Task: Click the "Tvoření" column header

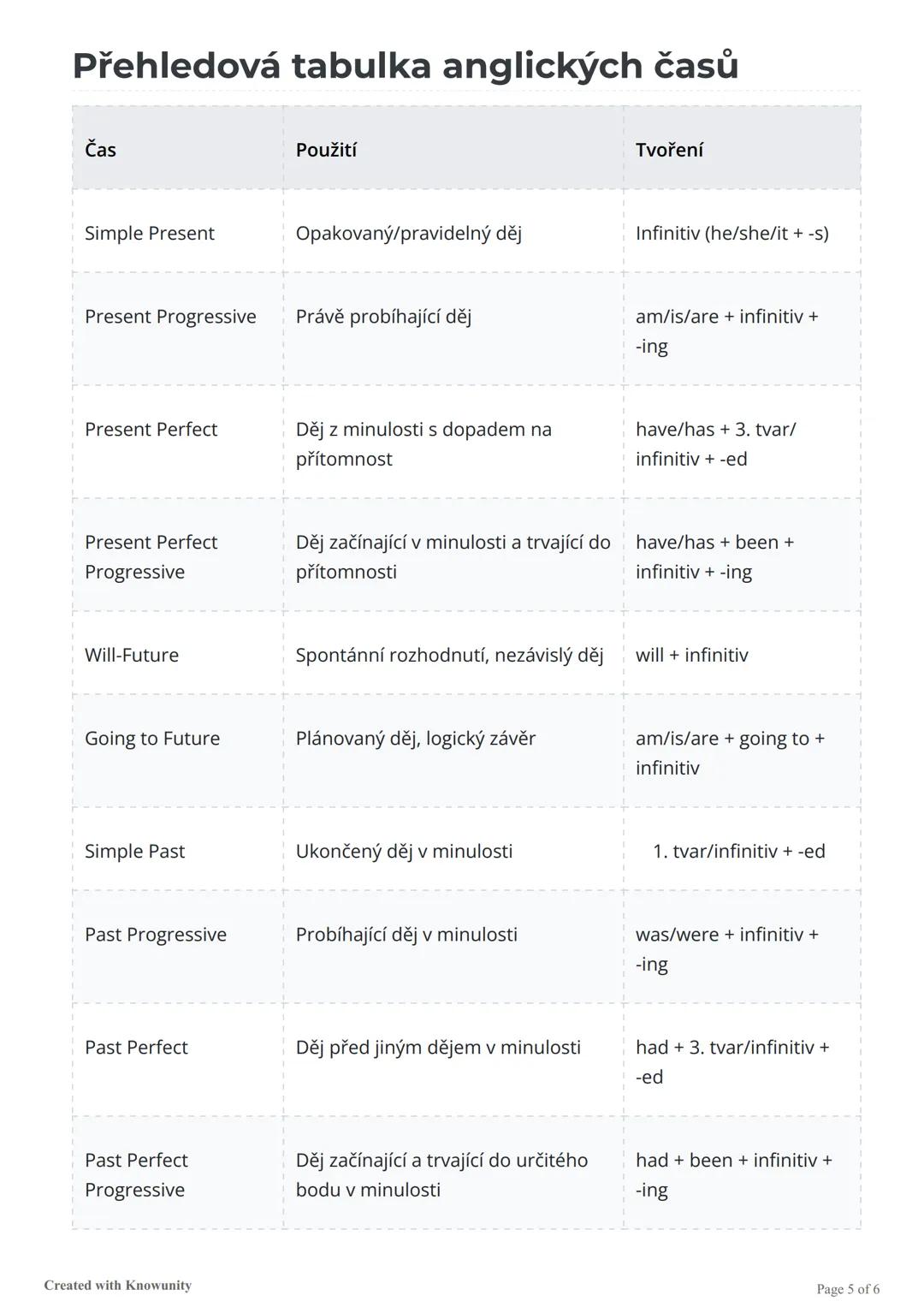Action: tap(669, 150)
